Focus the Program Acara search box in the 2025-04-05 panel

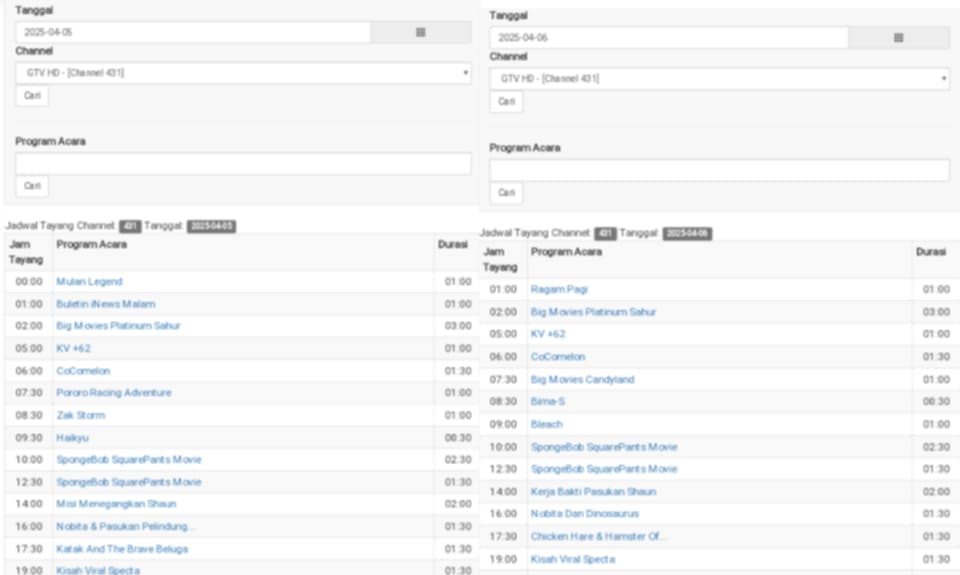(243, 164)
